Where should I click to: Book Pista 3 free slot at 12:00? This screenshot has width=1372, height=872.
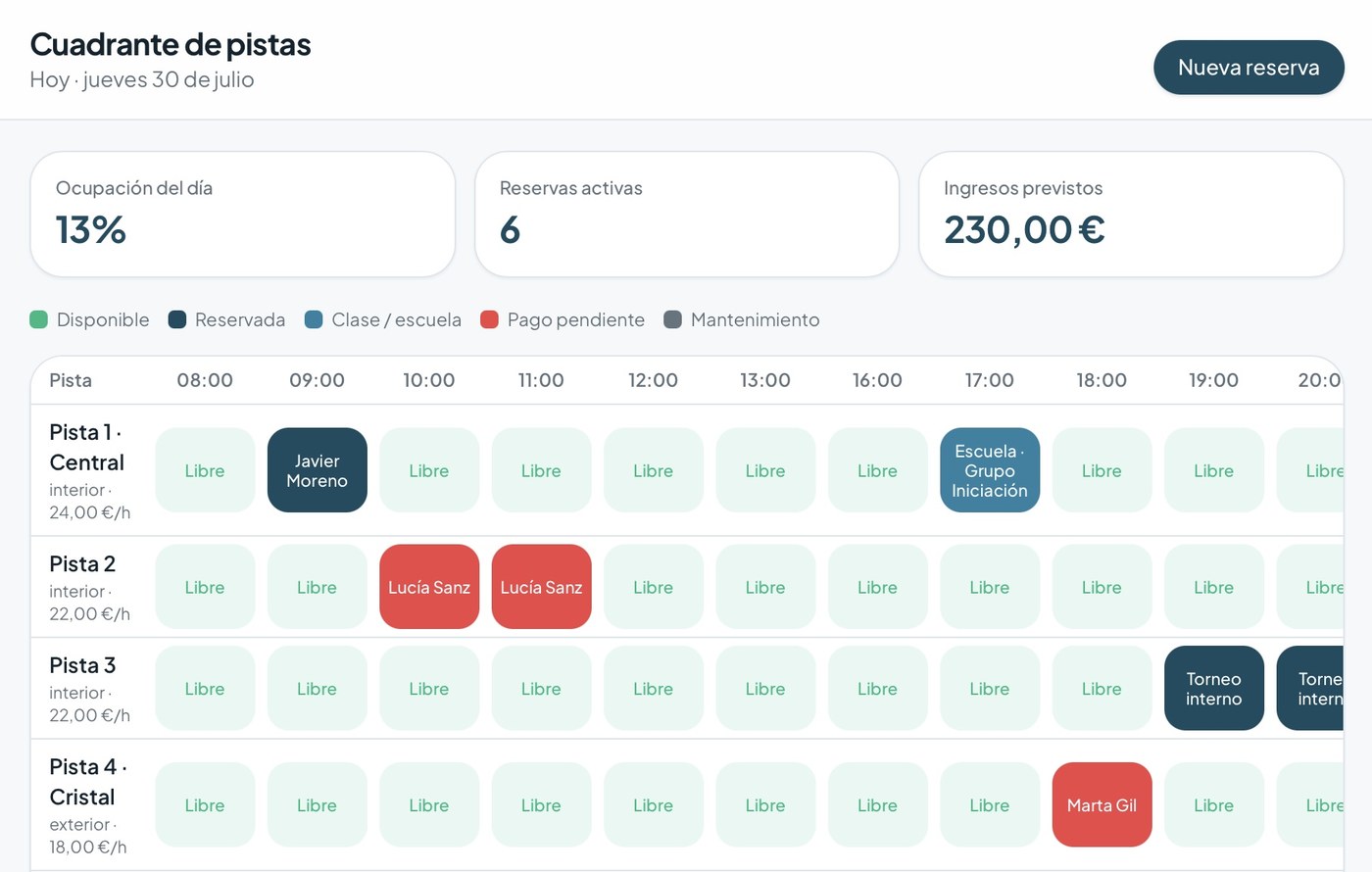[654, 688]
